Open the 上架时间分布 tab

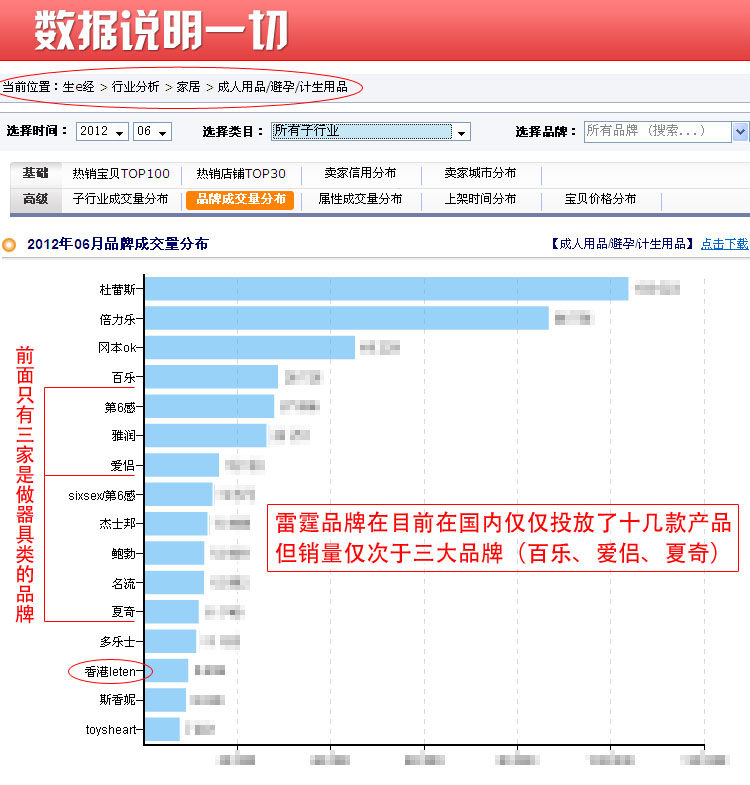pos(481,200)
